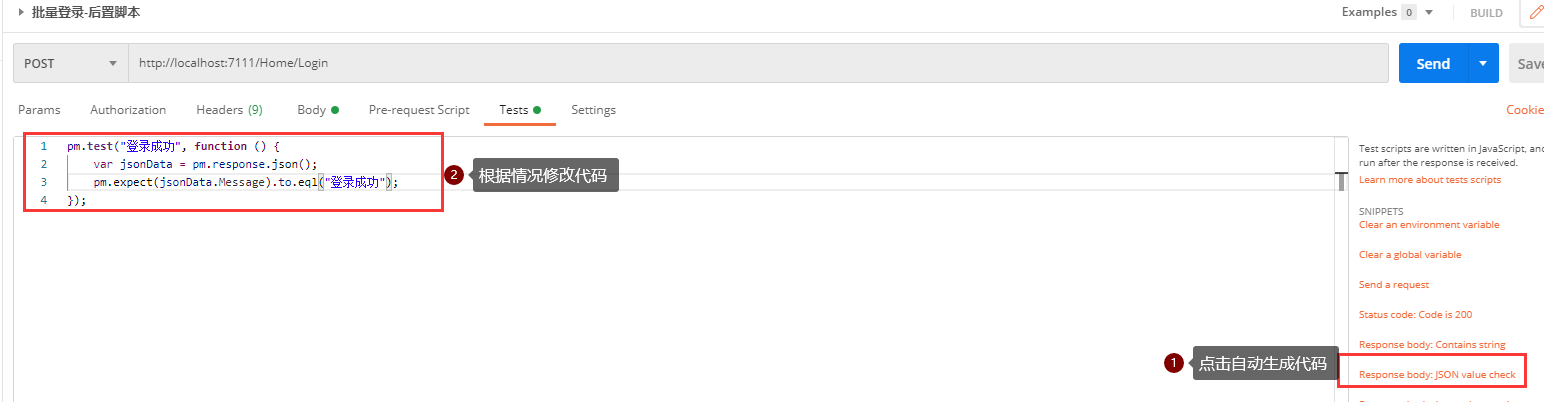Open the Authorization tab
1544x402 pixels.
(128, 110)
